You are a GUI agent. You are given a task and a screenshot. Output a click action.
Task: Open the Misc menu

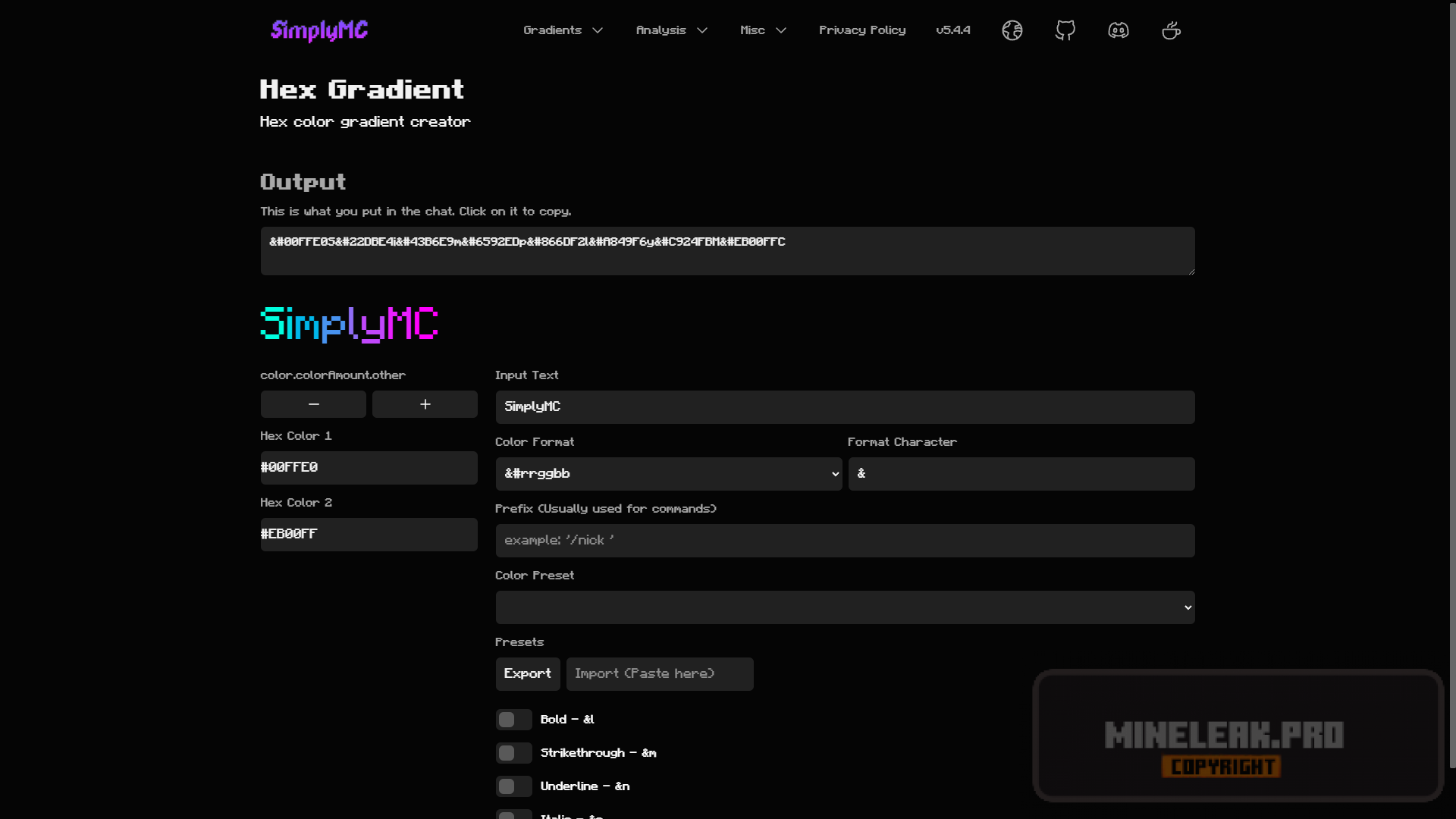[763, 30]
